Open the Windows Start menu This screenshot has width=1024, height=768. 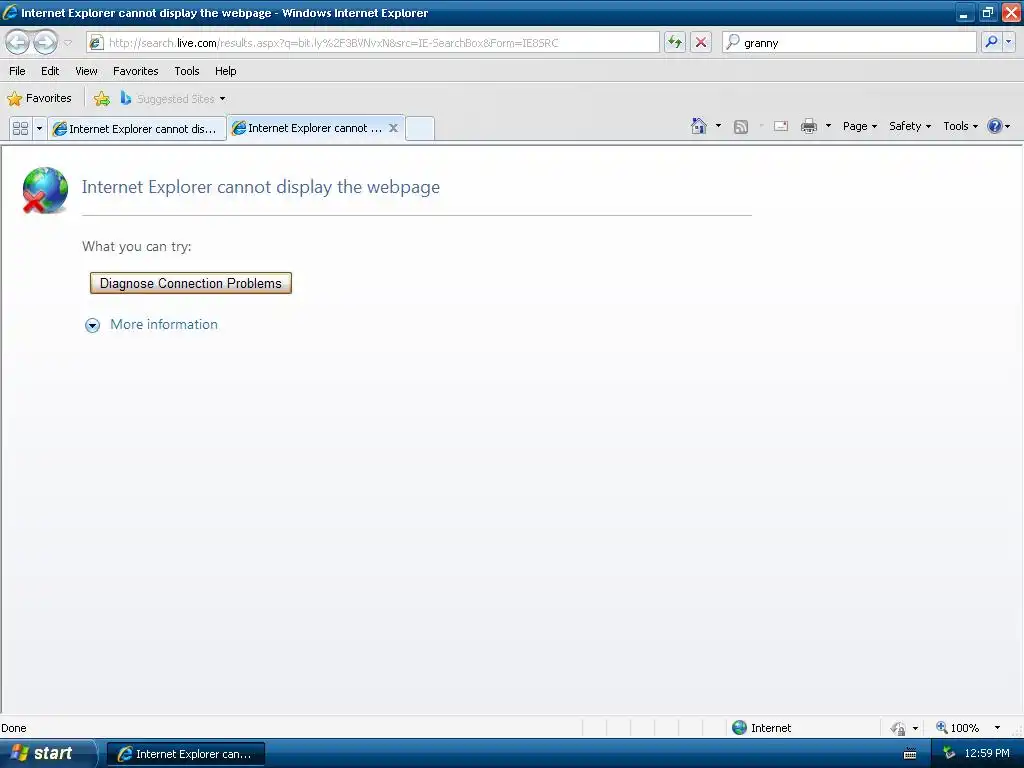48,753
